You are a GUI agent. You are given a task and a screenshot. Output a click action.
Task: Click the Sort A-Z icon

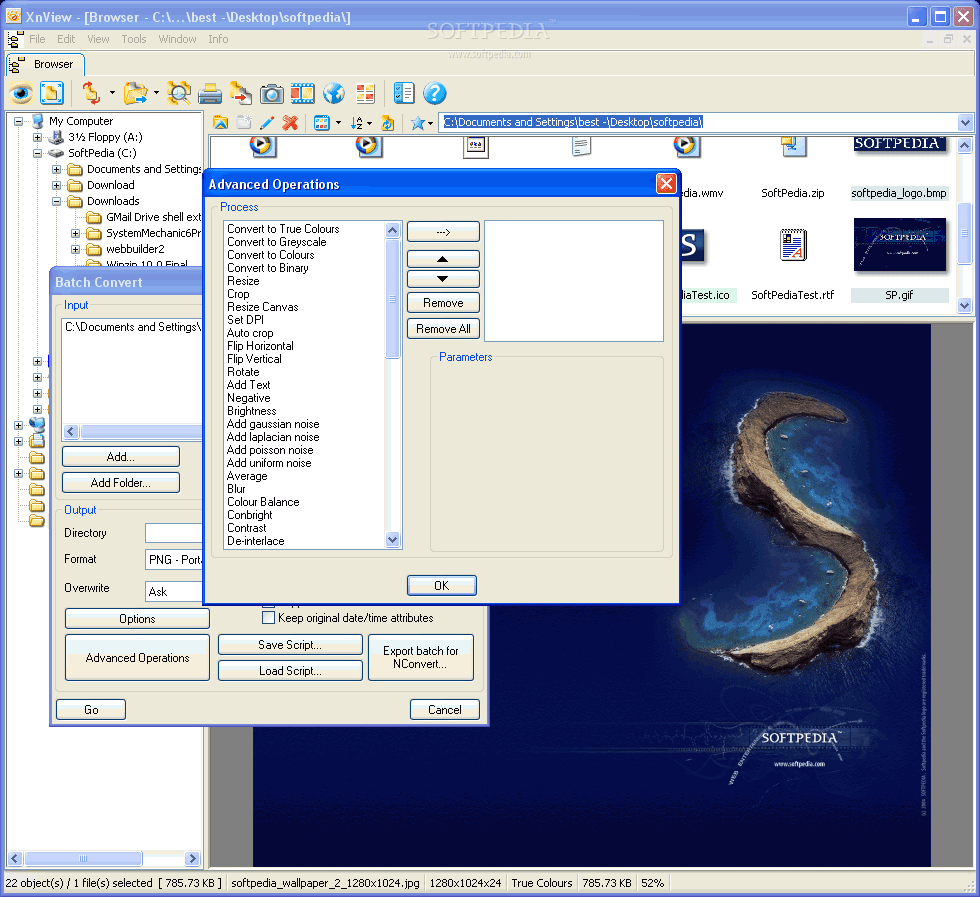356,123
